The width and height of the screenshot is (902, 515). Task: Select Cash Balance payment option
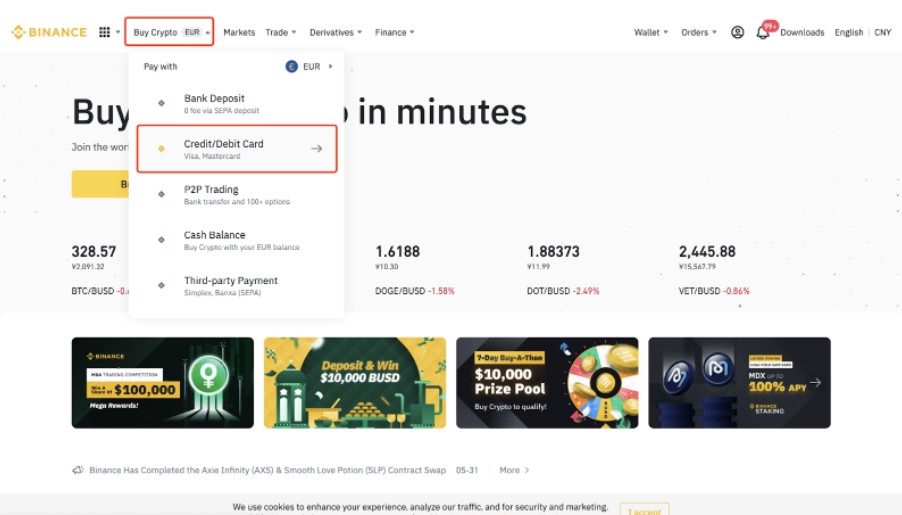pyautogui.click(x=236, y=240)
